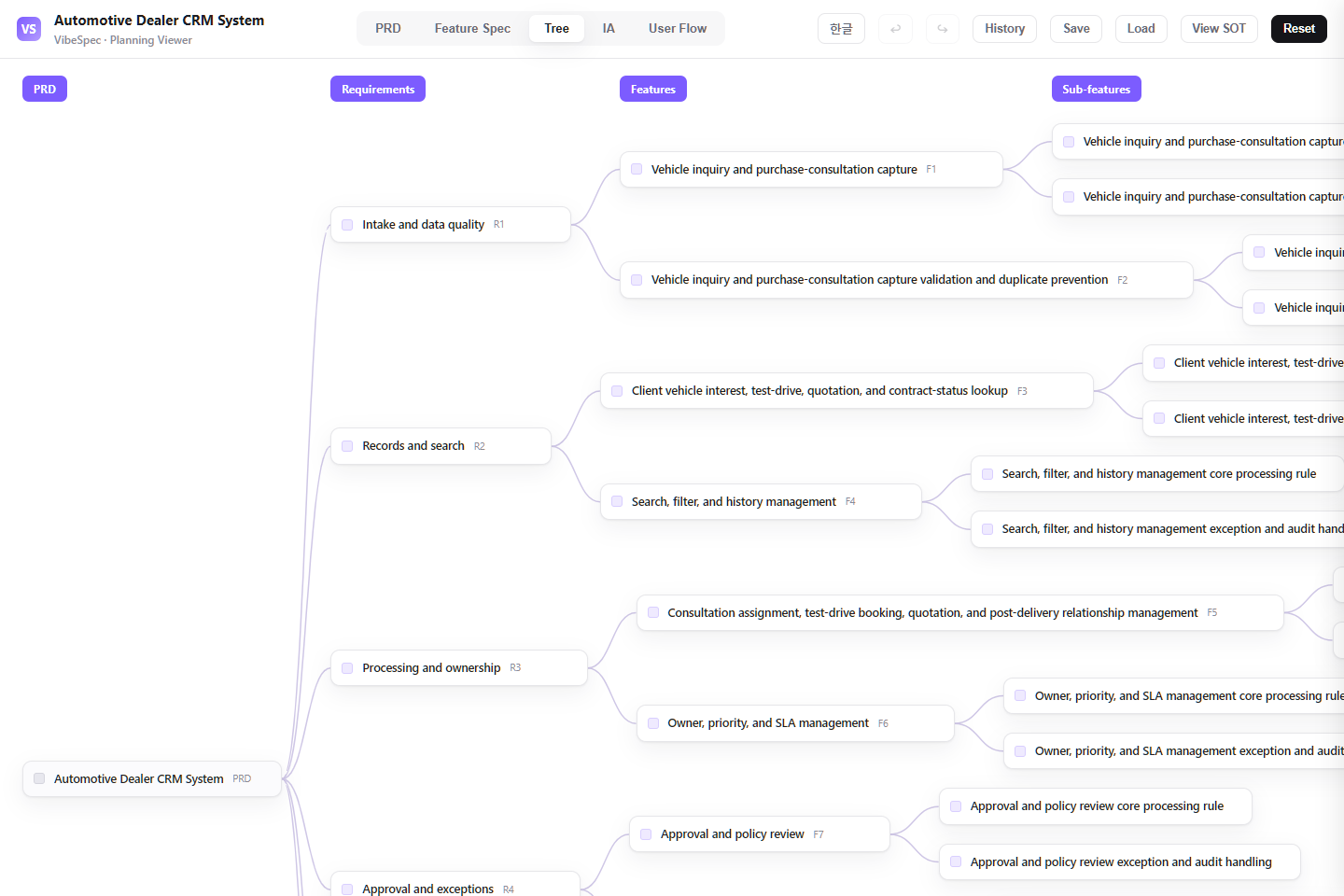Open the Feature Spec tab
The width and height of the screenshot is (1344, 896).
472,29
